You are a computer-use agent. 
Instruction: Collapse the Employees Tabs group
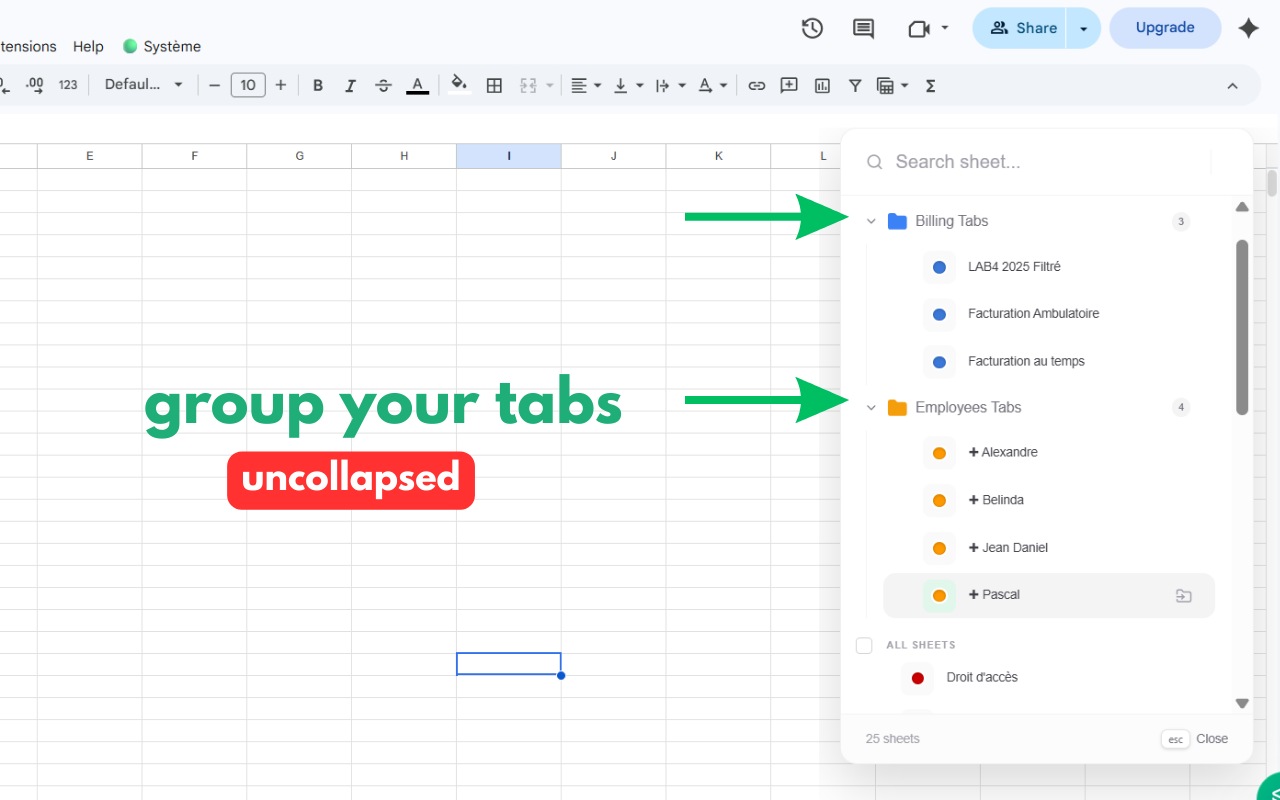870,407
